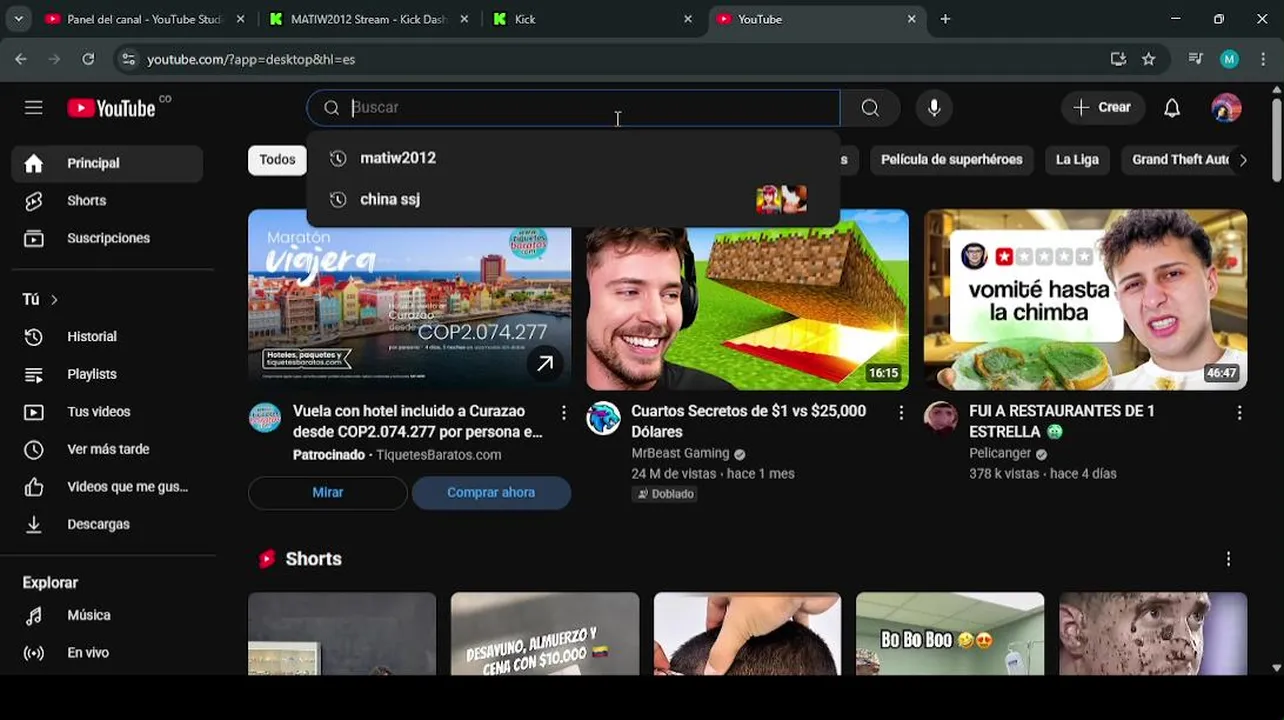
Task: Open the Pelicanger channel avatar
Action: [x=941, y=418]
